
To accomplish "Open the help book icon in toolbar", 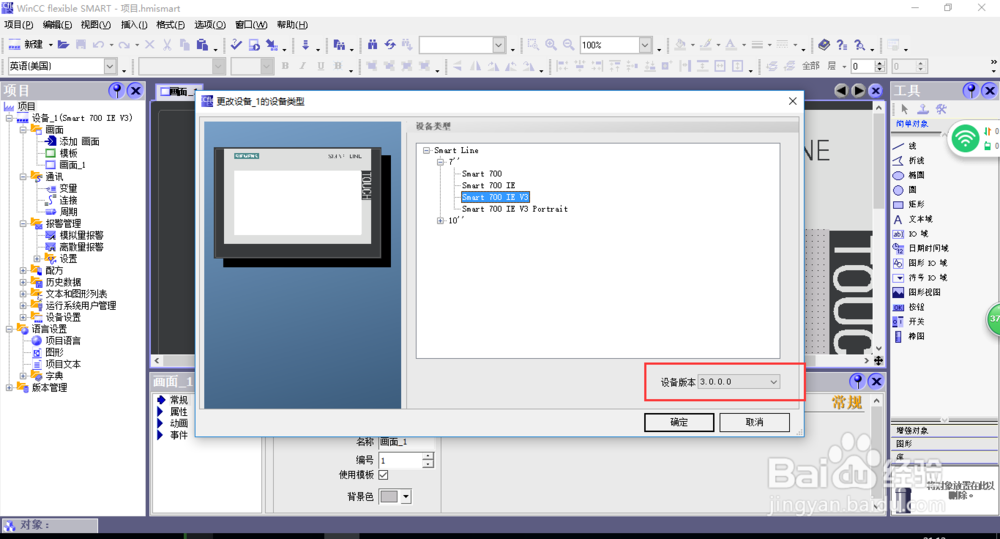I will pyautogui.click(x=824, y=45).
